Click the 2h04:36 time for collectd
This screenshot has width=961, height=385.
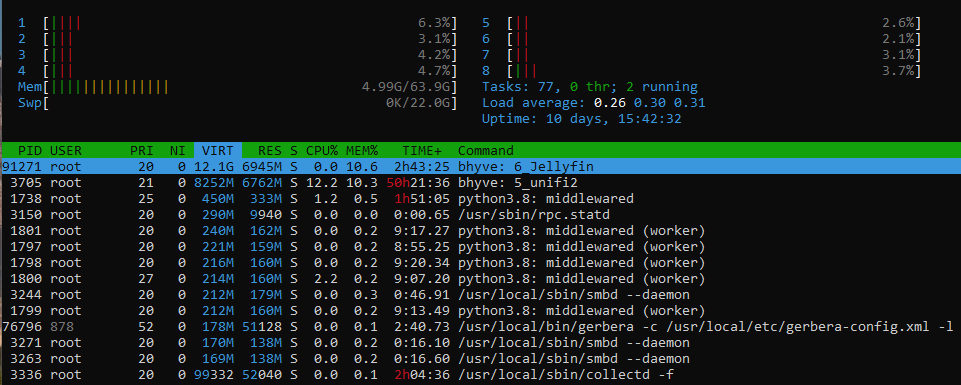click(x=422, y=374)
